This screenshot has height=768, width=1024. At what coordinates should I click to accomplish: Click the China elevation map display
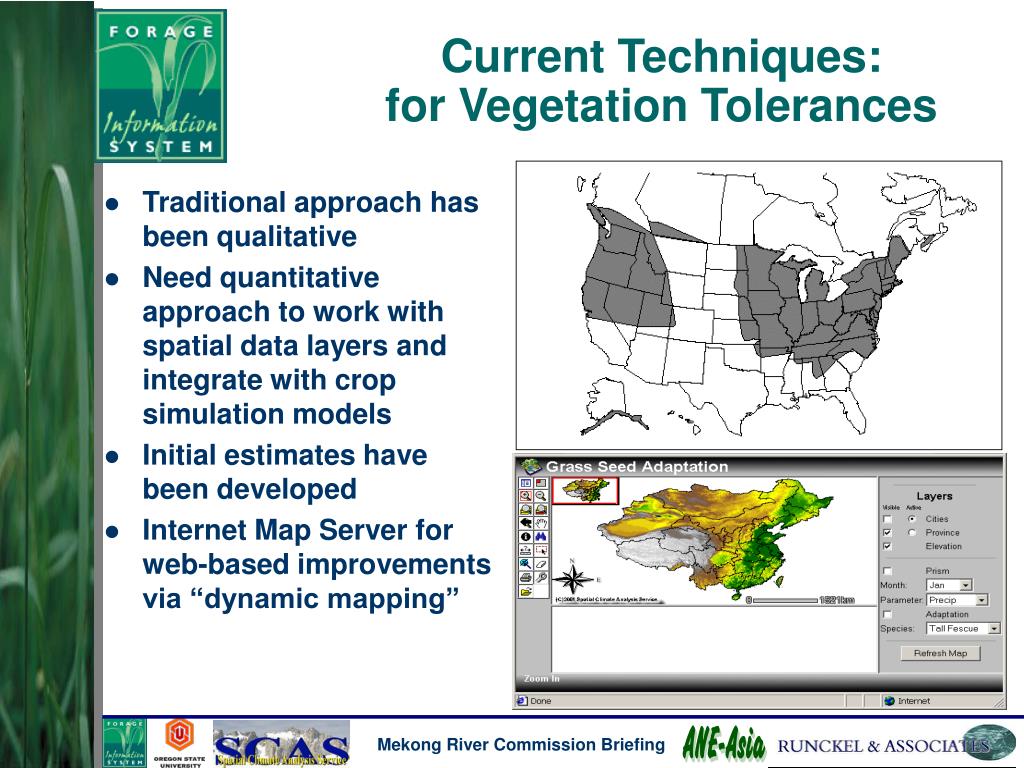pos(715,539)
